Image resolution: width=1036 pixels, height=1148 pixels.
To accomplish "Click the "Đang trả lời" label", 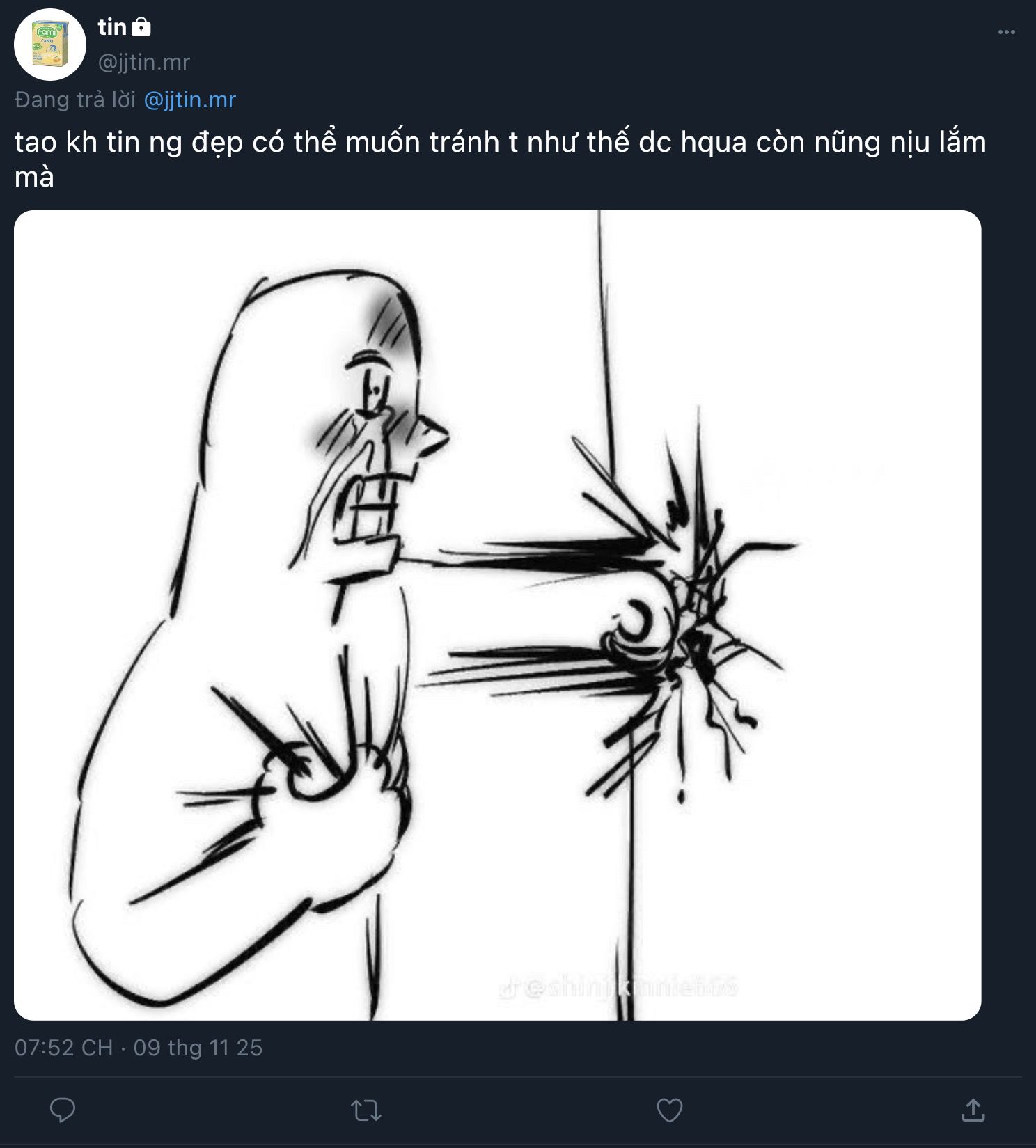I will (x=75, y=100).
